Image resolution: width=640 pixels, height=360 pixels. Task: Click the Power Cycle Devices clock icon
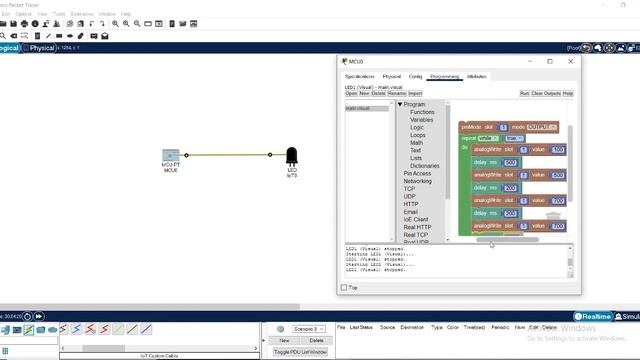point(27,316)
